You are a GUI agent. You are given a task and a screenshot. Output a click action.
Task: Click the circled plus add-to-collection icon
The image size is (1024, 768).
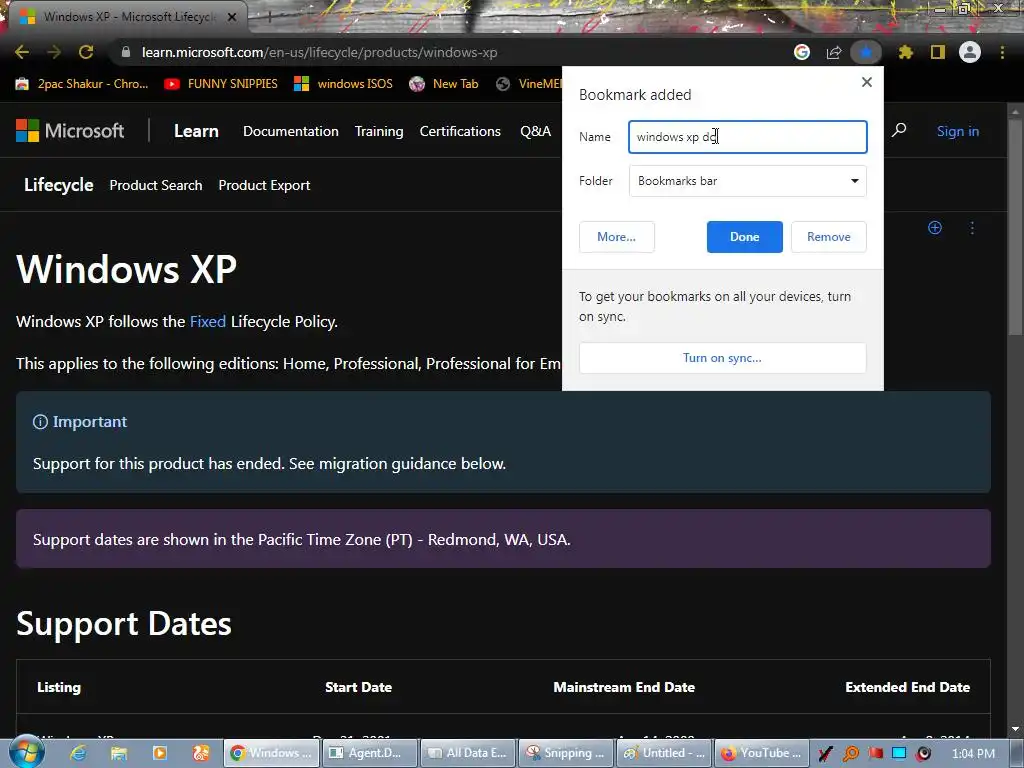(935, 227)
